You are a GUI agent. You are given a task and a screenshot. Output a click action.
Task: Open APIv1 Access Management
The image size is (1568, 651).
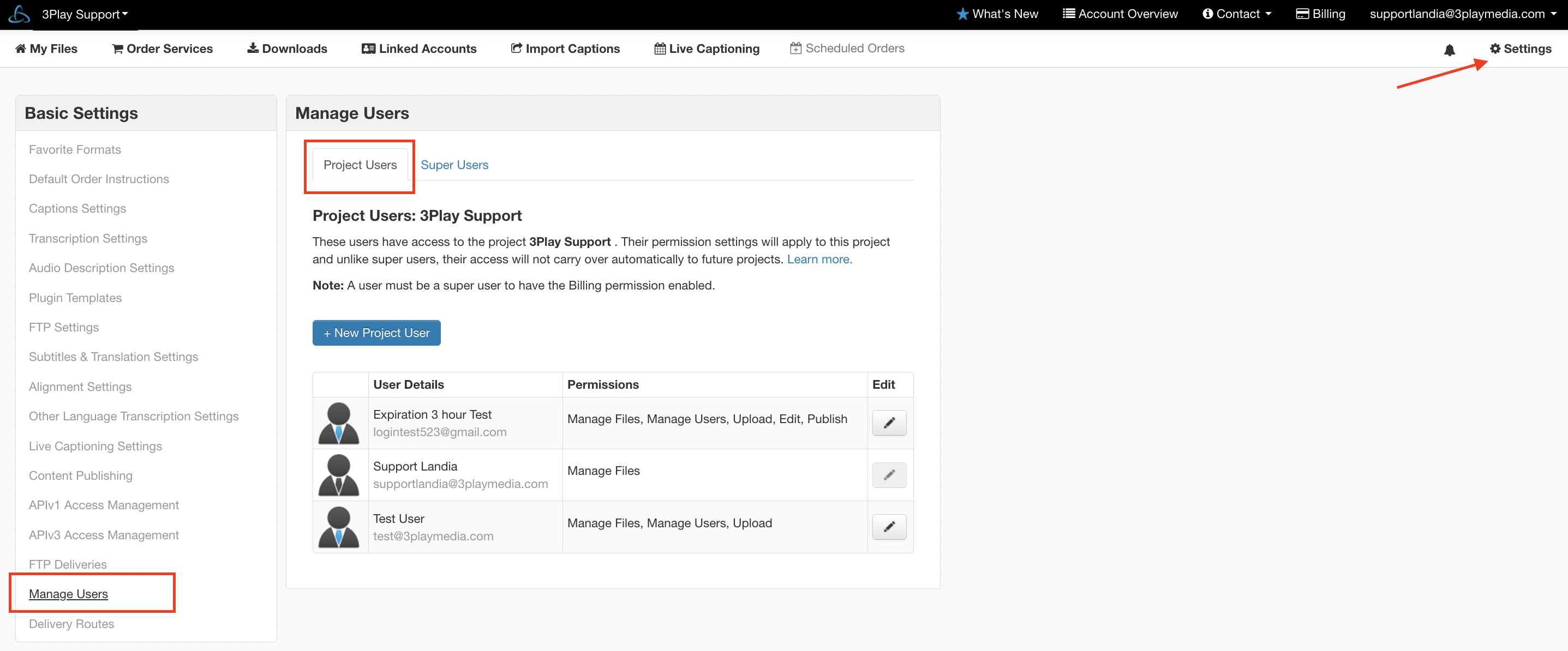tap(104, 505)
